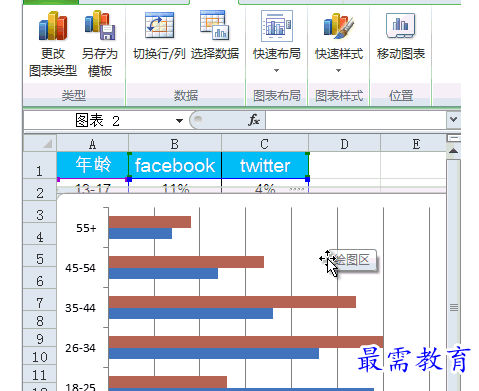Image resolution: width=479 pixels, height=391 pixels.
Task: Open Quick Layout gallery (快速布局)
Action: (x=277, y=43)
